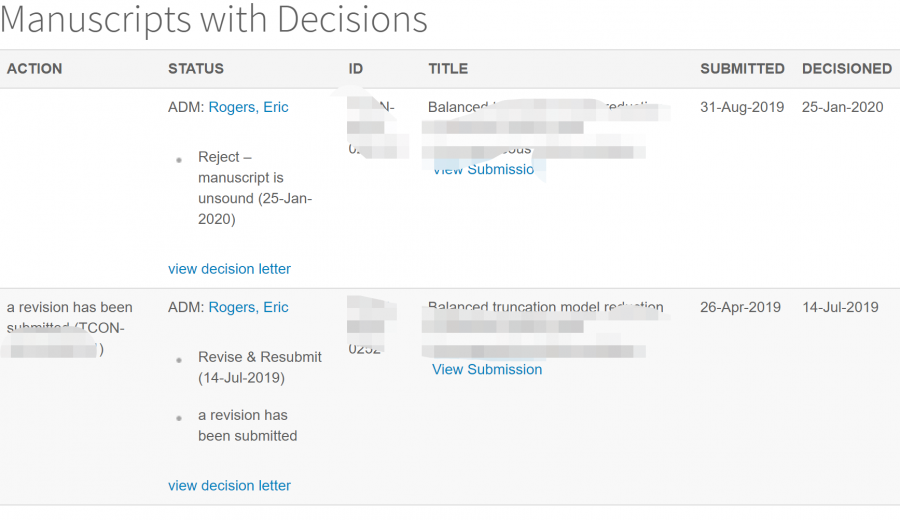Click the 25-Jan-2020 decisioned date cell
Image resolution: width=900 pixels, height=520 pixels.
coord(843,107)
